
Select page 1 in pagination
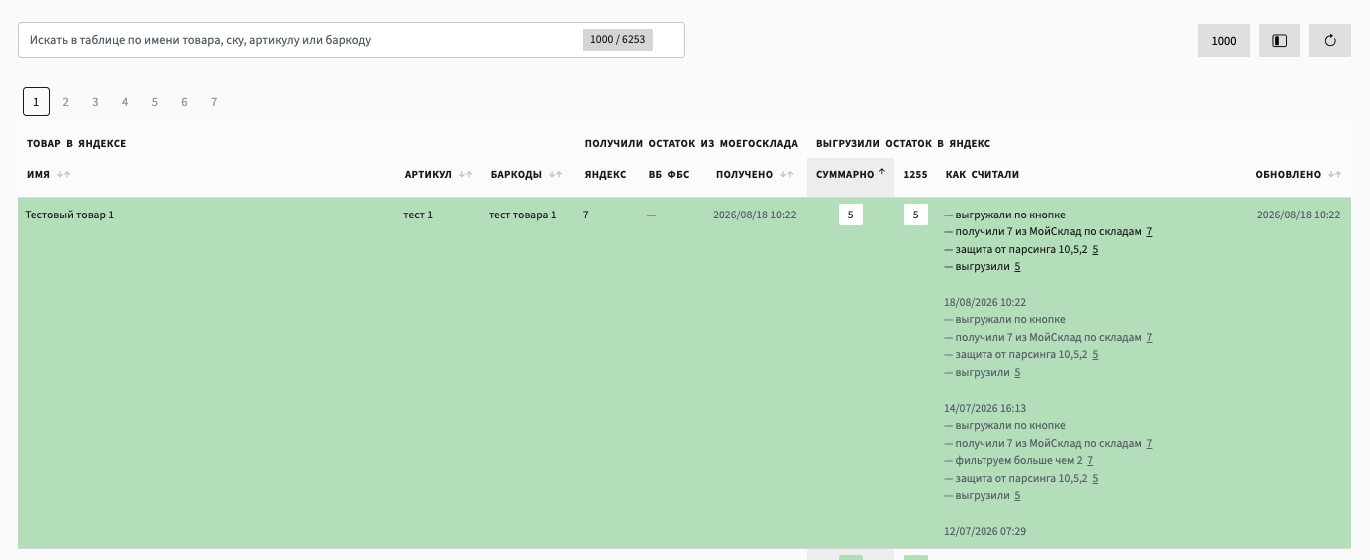[36, 101]
